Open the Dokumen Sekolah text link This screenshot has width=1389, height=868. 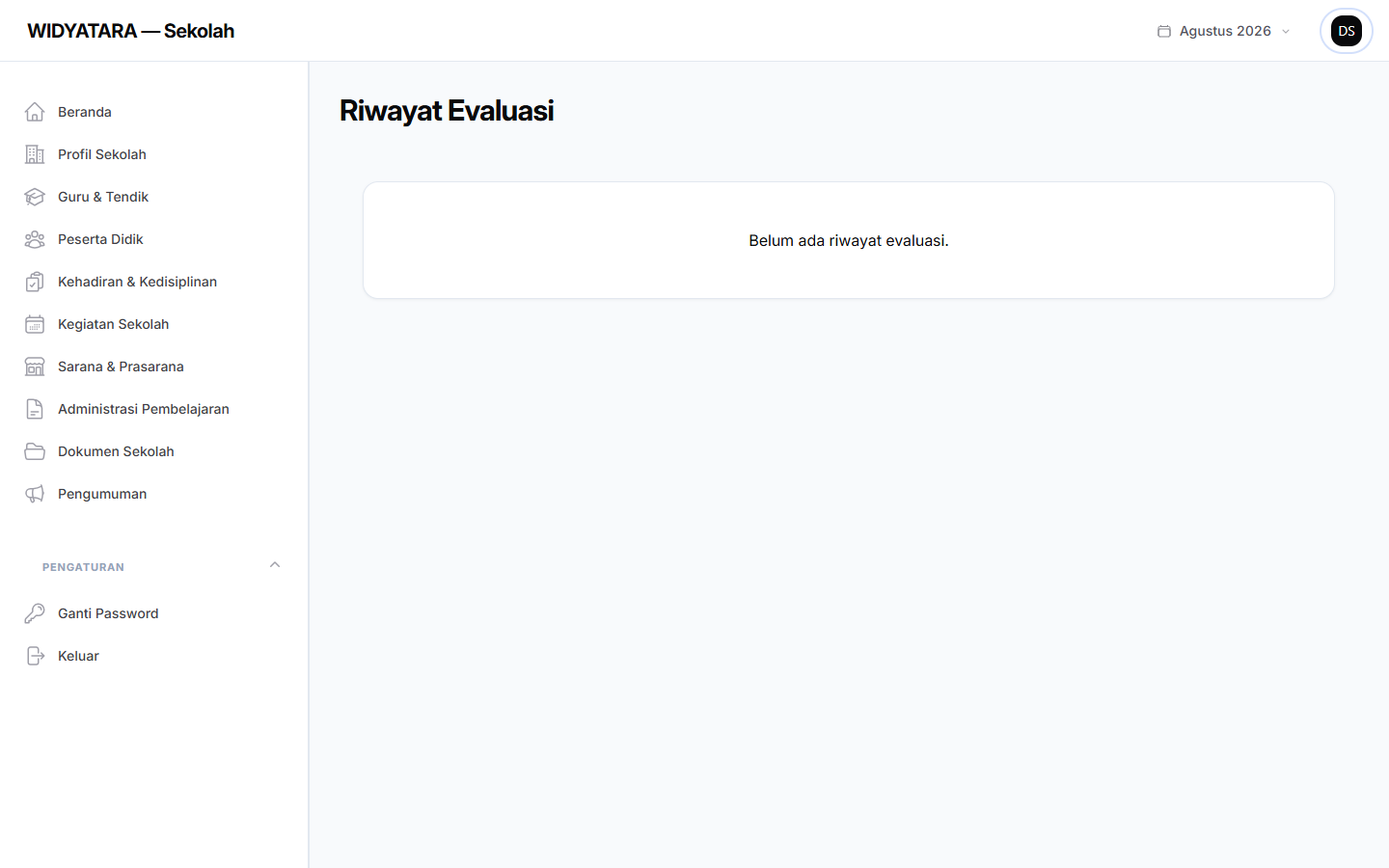(x=116, y=451)
